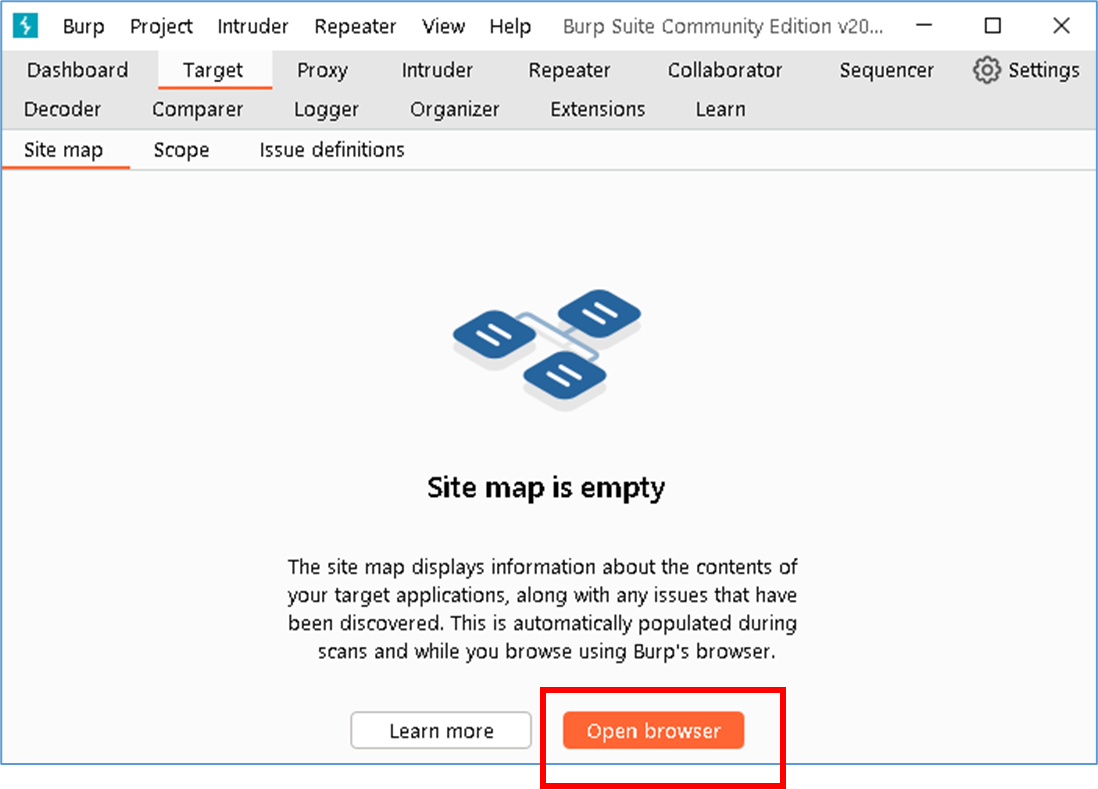Click the Open browser button
This screenshot has width=1098, height=789.
click(x=653, y=731)
